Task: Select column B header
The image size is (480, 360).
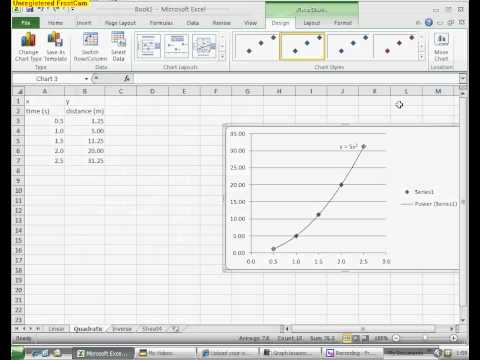Action: point(85,91)
